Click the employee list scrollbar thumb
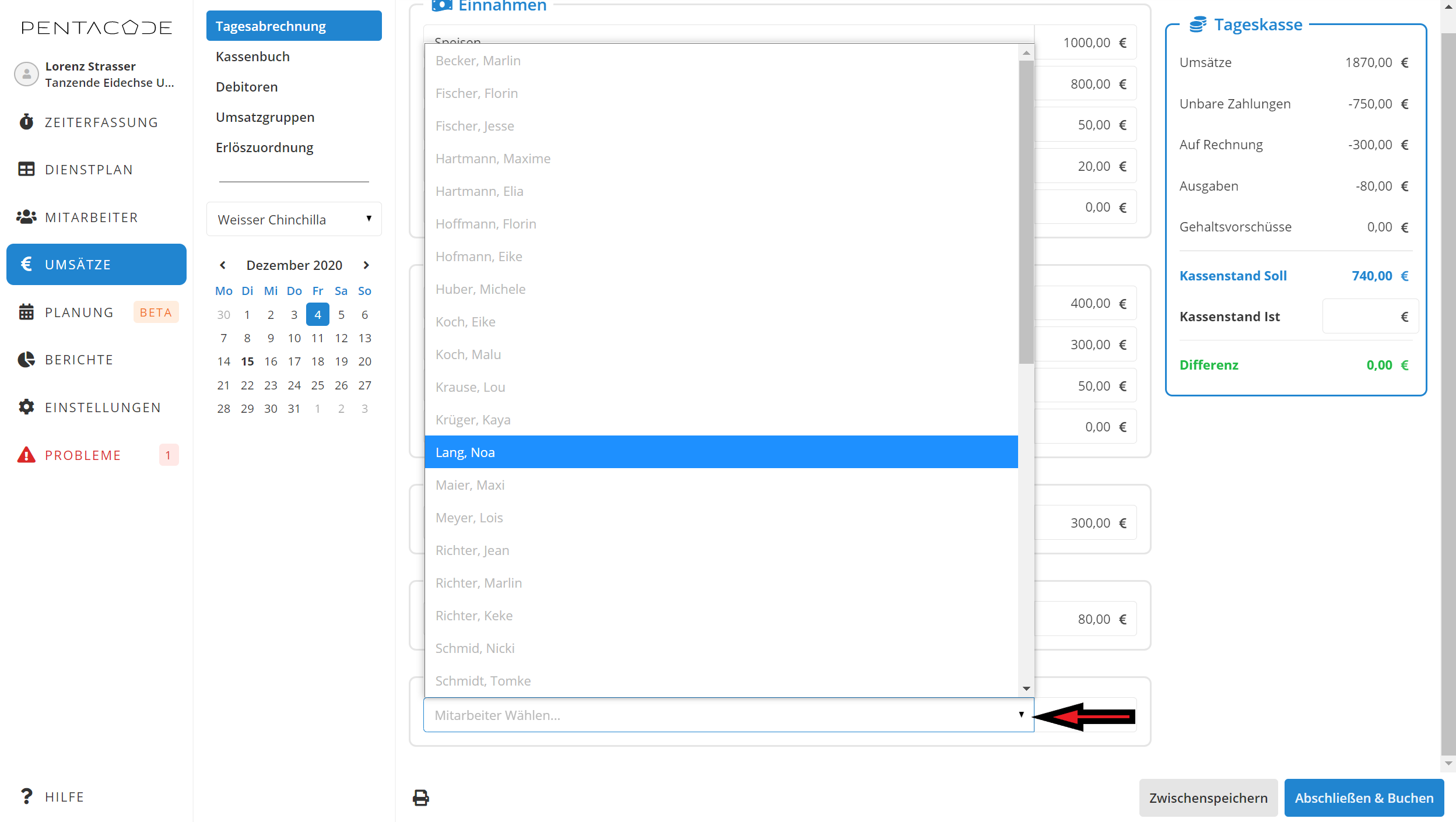The width and height of the screenshot is (1456, 822). pos(1026,210)
